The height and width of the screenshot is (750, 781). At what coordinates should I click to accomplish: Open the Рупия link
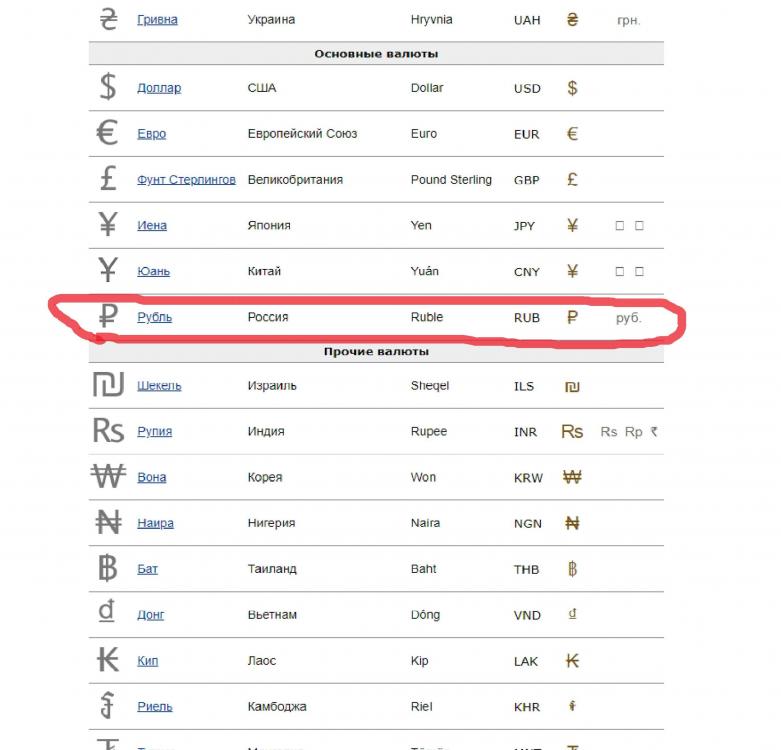tap(155, 432)
